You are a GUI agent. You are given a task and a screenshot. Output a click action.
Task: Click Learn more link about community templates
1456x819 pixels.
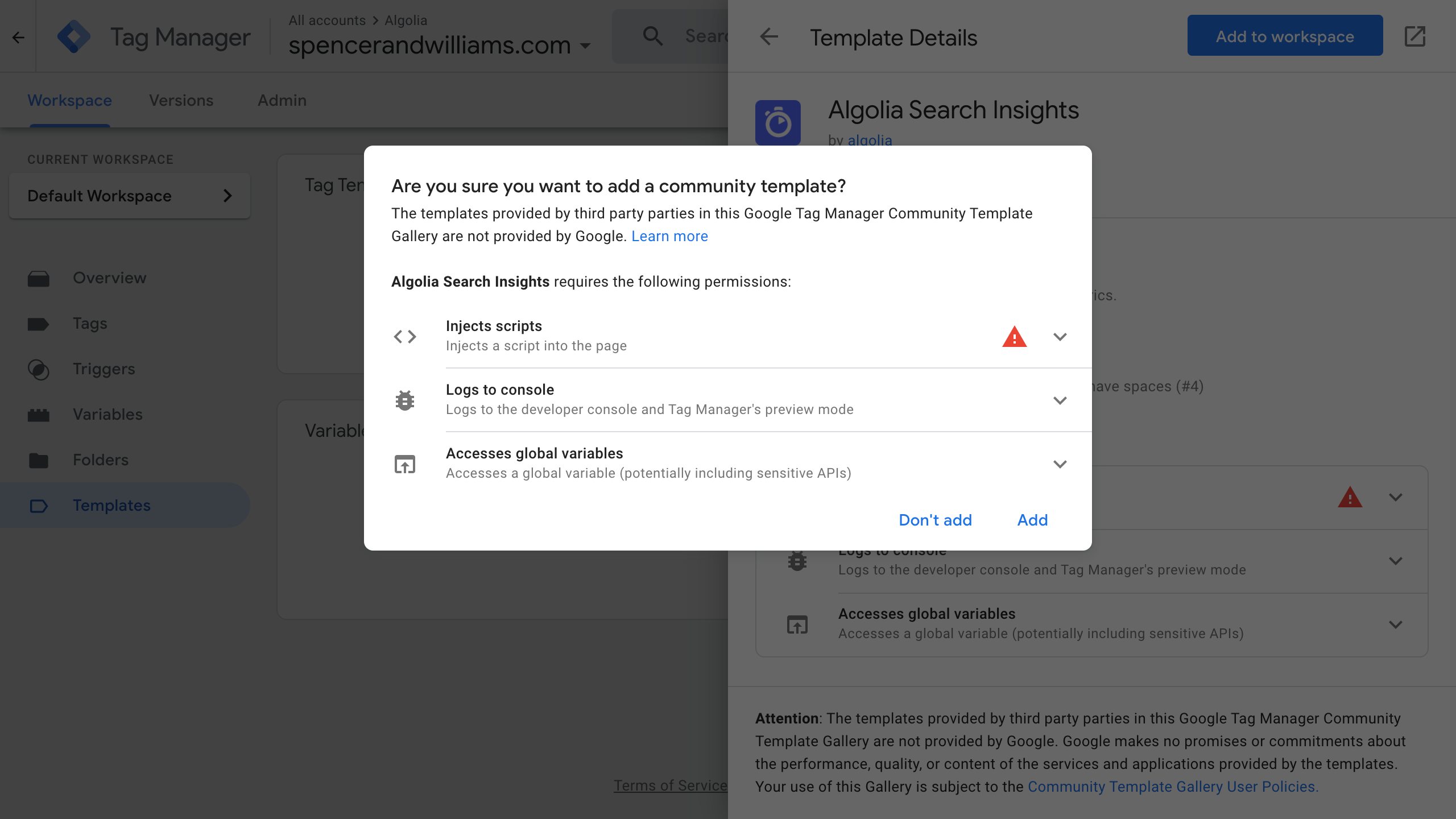tap(669, 236)
